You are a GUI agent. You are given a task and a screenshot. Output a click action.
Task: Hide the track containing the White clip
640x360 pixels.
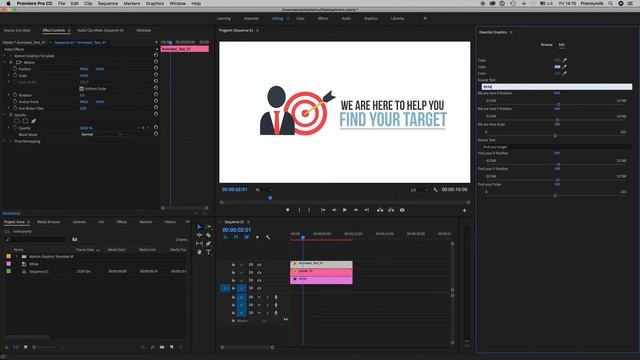(x=259, y=280)
